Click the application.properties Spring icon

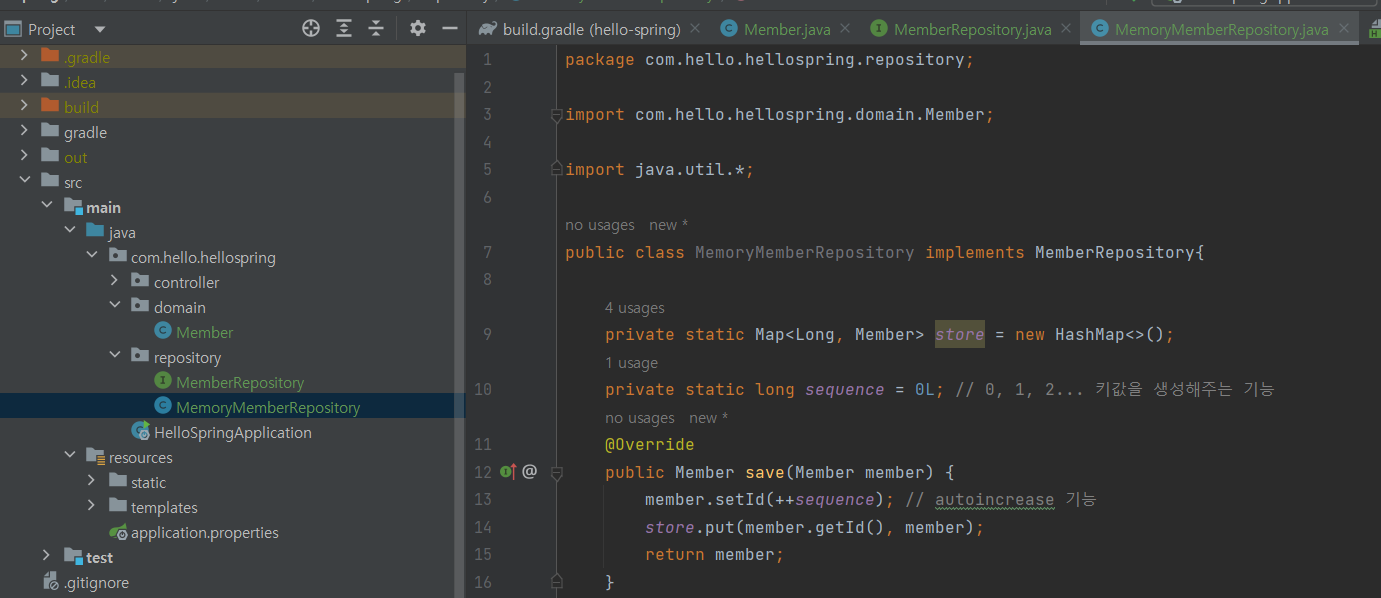click(118, 532)
